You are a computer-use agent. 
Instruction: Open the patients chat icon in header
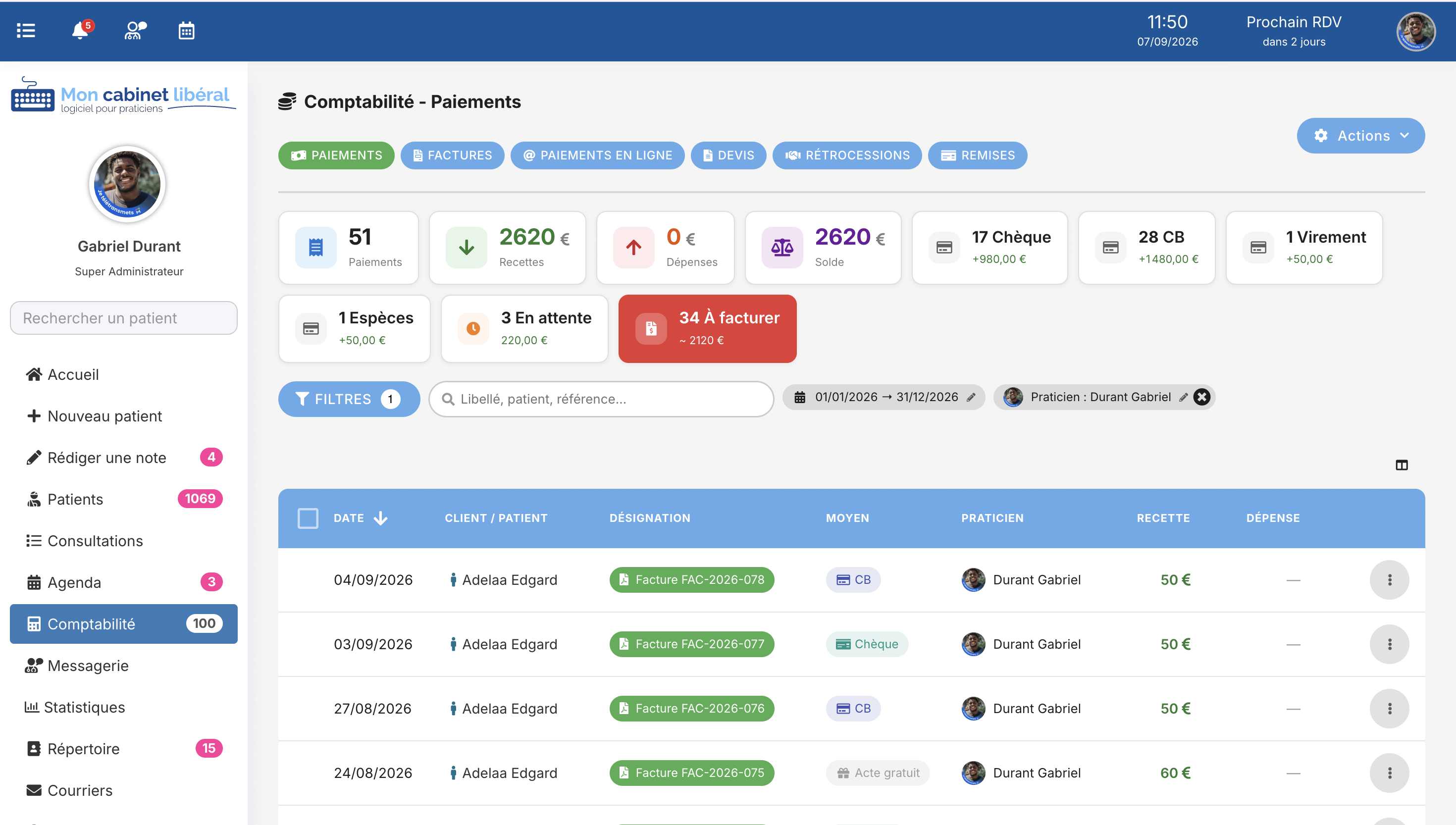click(135, 31)
